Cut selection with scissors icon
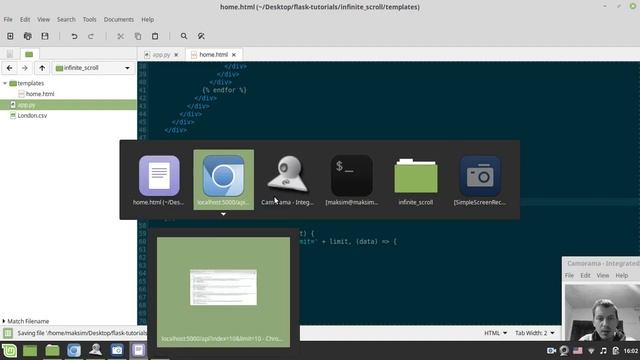640x360 pixels. [x=120, y=36]
